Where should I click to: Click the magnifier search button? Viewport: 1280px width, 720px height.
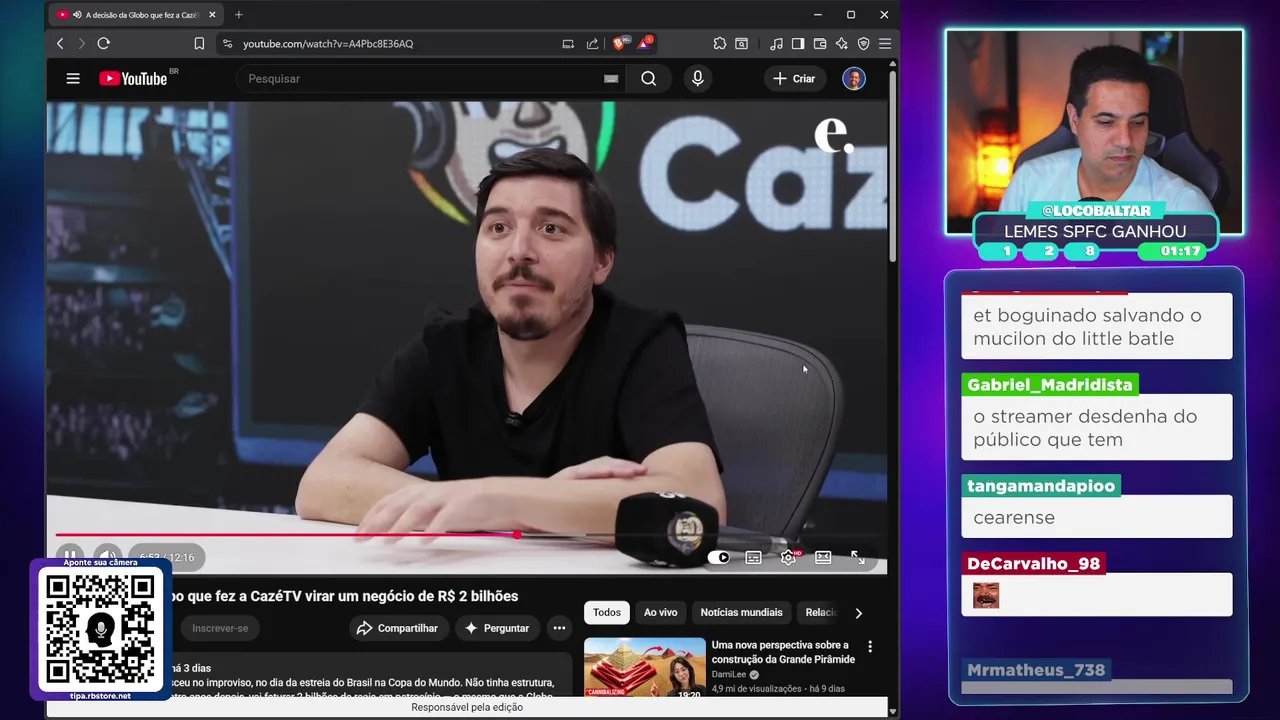click(x=649, y=79)
